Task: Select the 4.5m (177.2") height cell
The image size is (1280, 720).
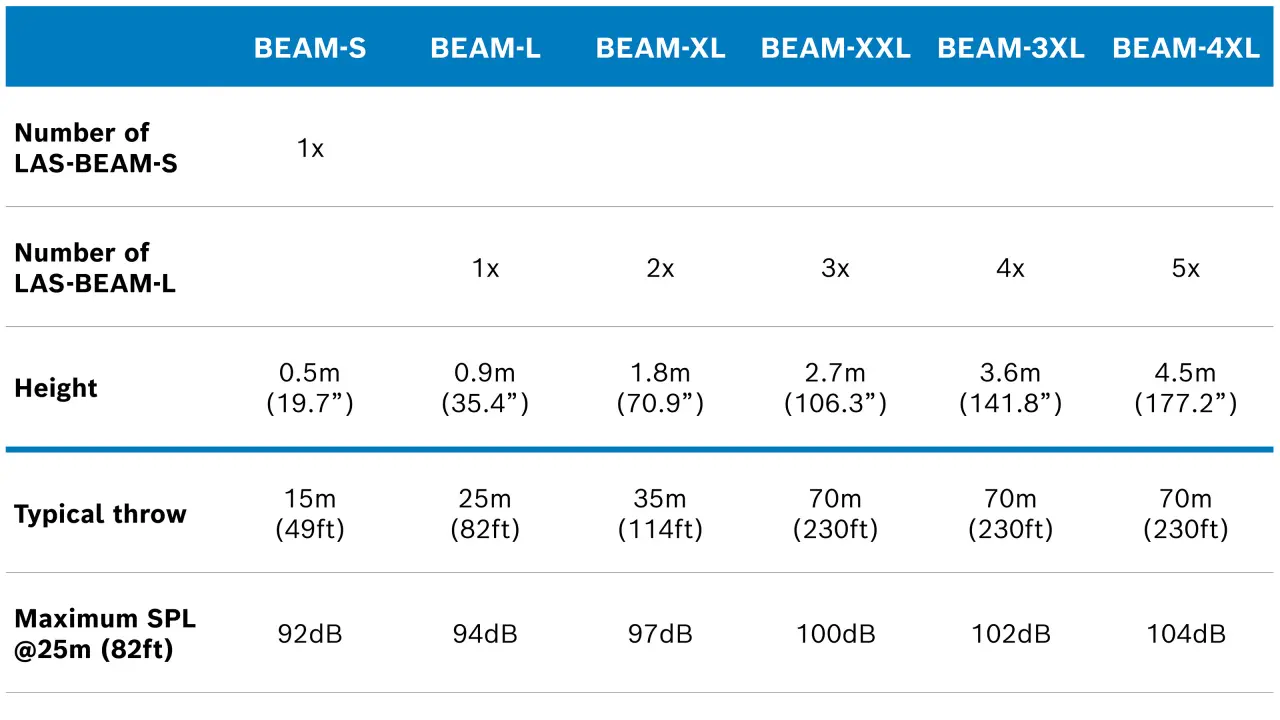Action: [1186, 388]
